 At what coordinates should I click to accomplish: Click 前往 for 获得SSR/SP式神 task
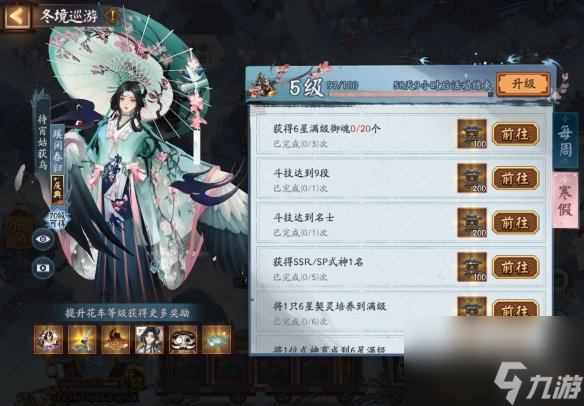515,267
